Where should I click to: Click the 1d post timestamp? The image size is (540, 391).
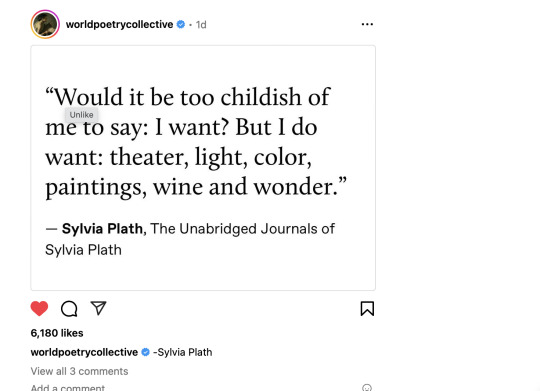(201, 25)
